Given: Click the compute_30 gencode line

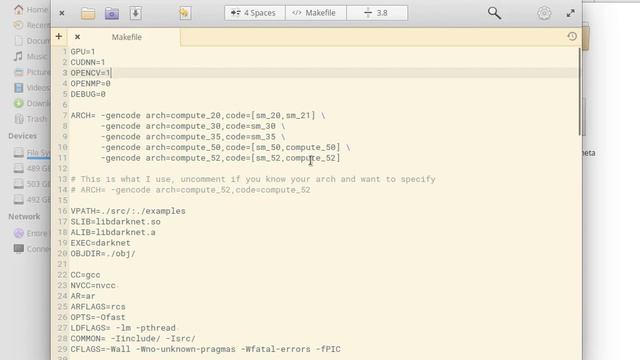Looking at the screenshot, I should (x=193, y=126).
